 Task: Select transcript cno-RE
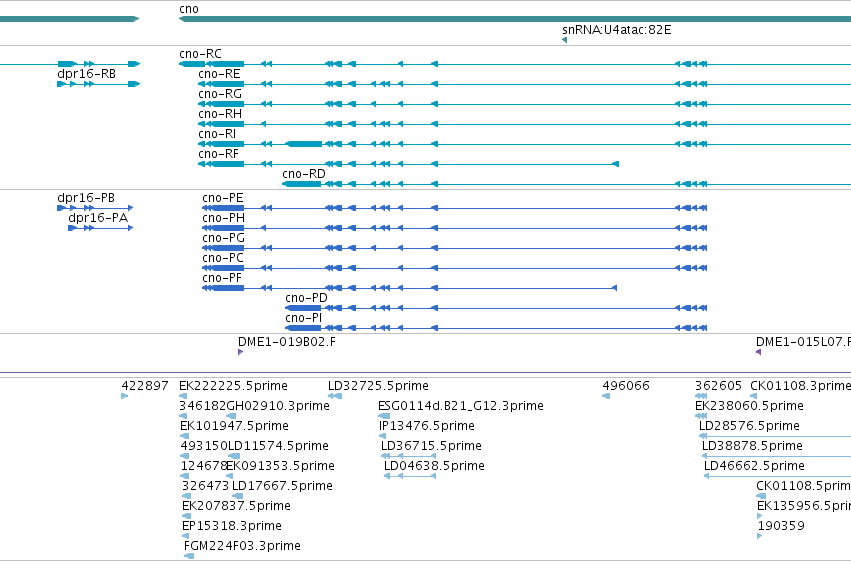tap(219, 74)
